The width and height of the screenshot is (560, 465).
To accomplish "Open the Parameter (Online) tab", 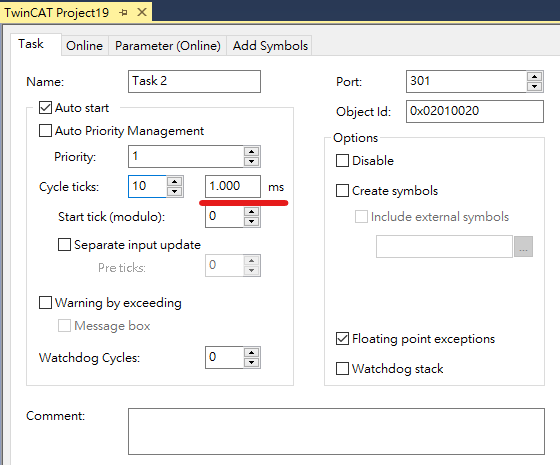I will point(168,46).
